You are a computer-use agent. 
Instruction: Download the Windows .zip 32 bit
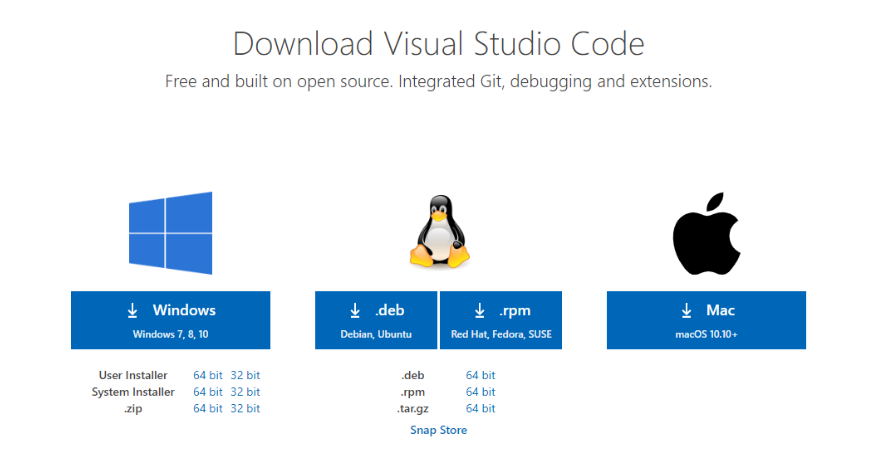[x=245, y=408]
